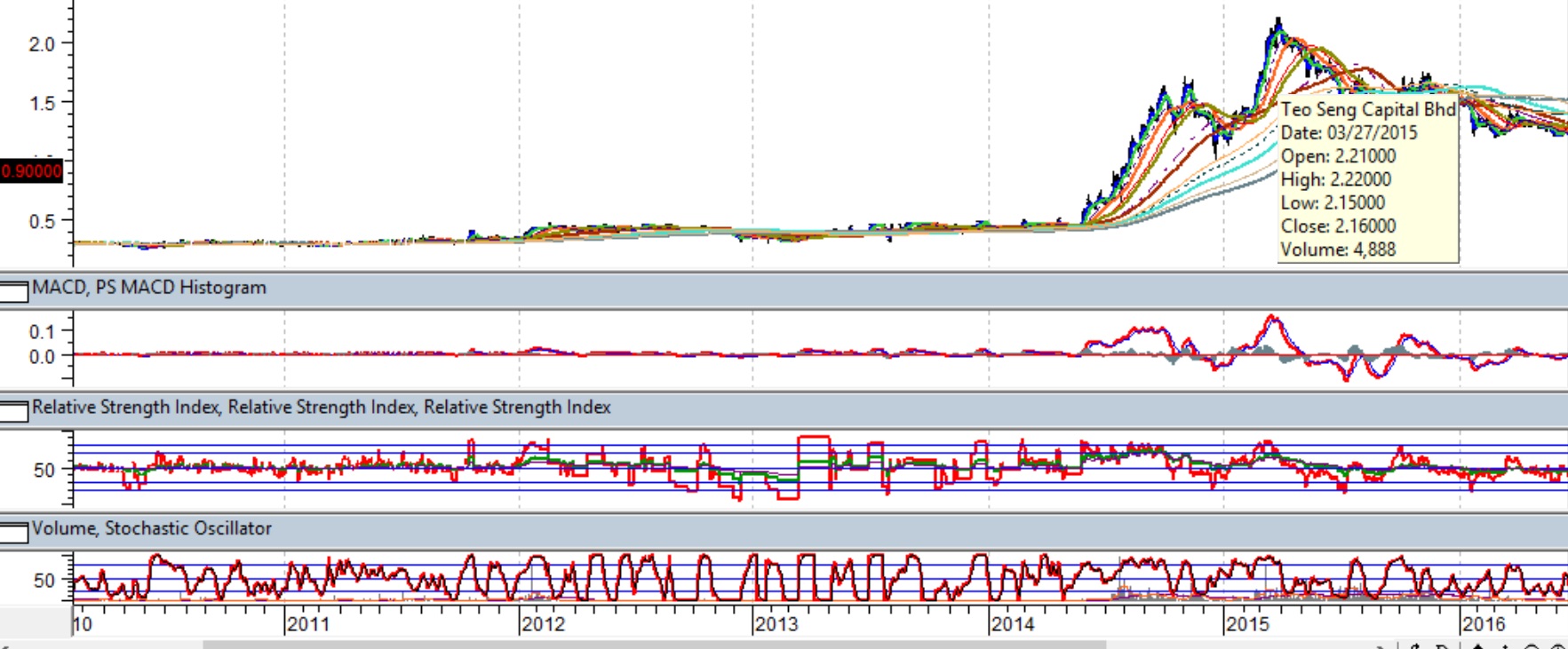Click the 2011 label on the date axis

point(308,624)
